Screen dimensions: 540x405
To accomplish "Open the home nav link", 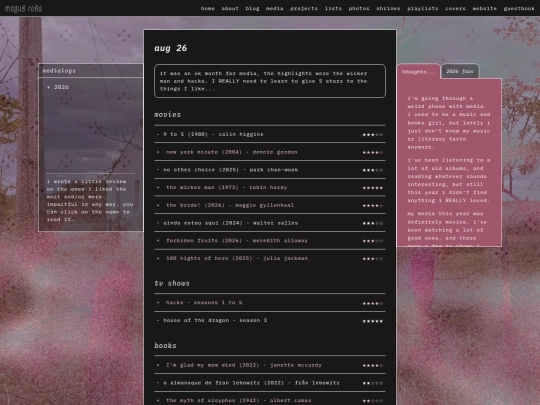I will [x=208, y=8].
